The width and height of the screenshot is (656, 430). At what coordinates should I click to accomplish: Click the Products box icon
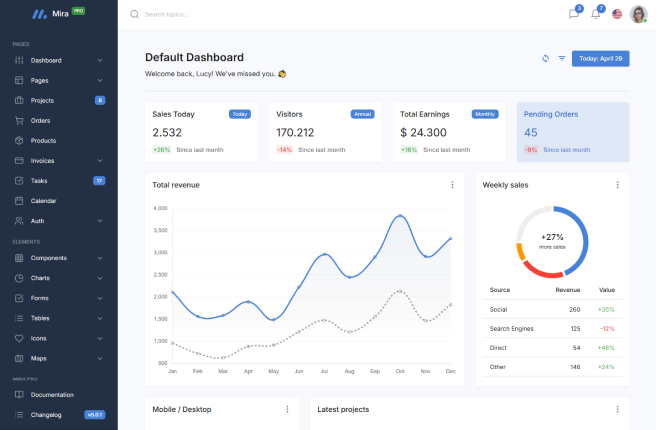(19, 141)
